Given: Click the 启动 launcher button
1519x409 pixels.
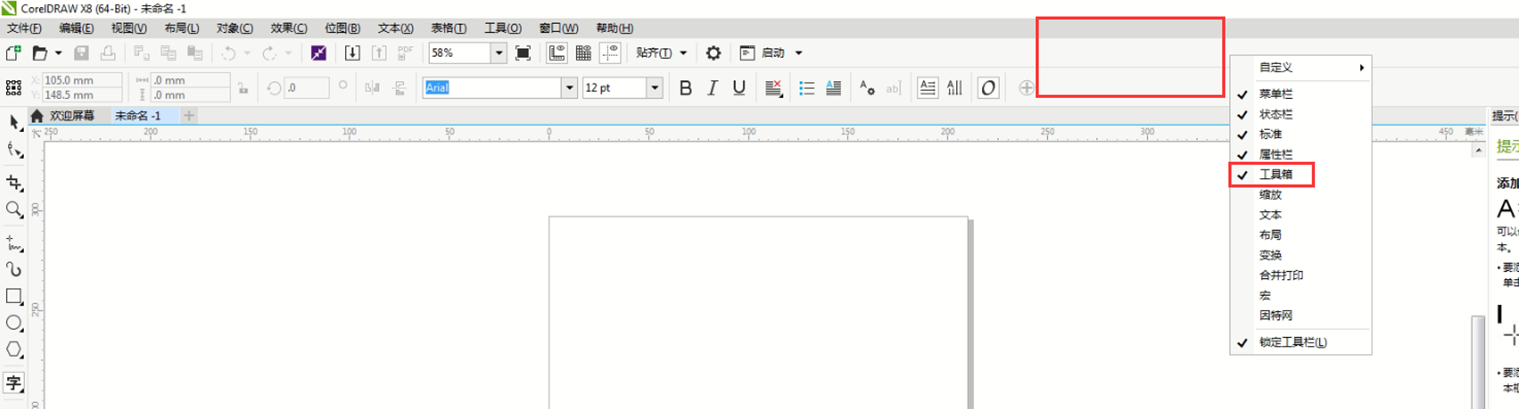Looking at the screenshot, I should click(x=772, y=53).
